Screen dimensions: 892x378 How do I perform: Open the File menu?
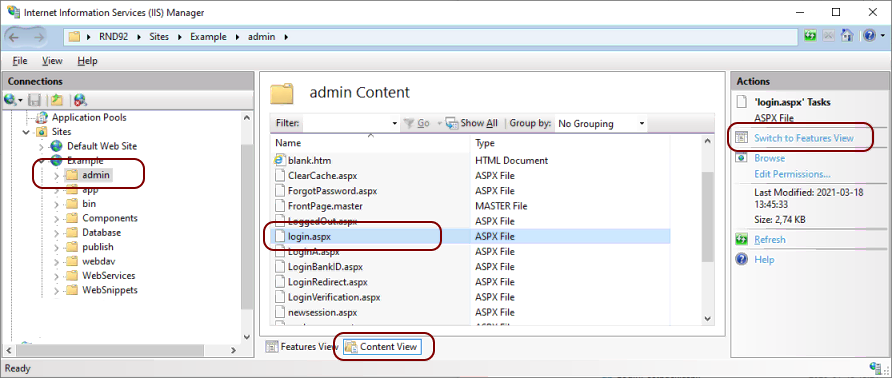tap(19, 60)
